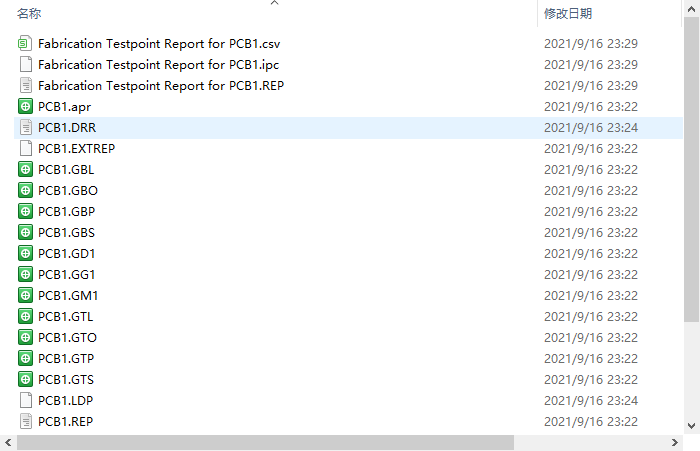700x451 pixels.
Task: Click the icon of Fabrication Testpoint Report for PCB1.csv
Action: pos(25,43)
